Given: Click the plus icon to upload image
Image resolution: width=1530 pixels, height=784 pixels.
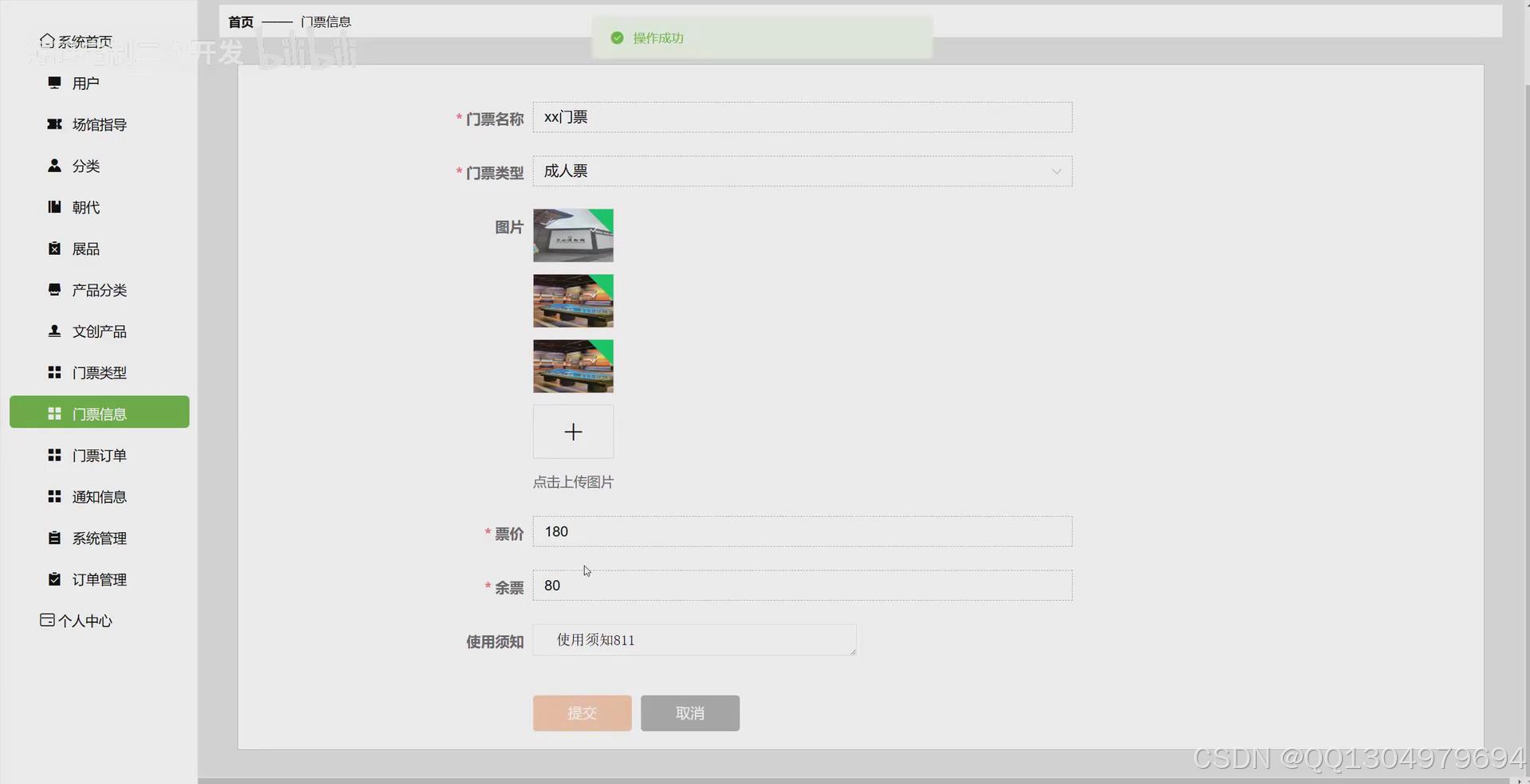Looking at the screenshot, I should [573, 432].
